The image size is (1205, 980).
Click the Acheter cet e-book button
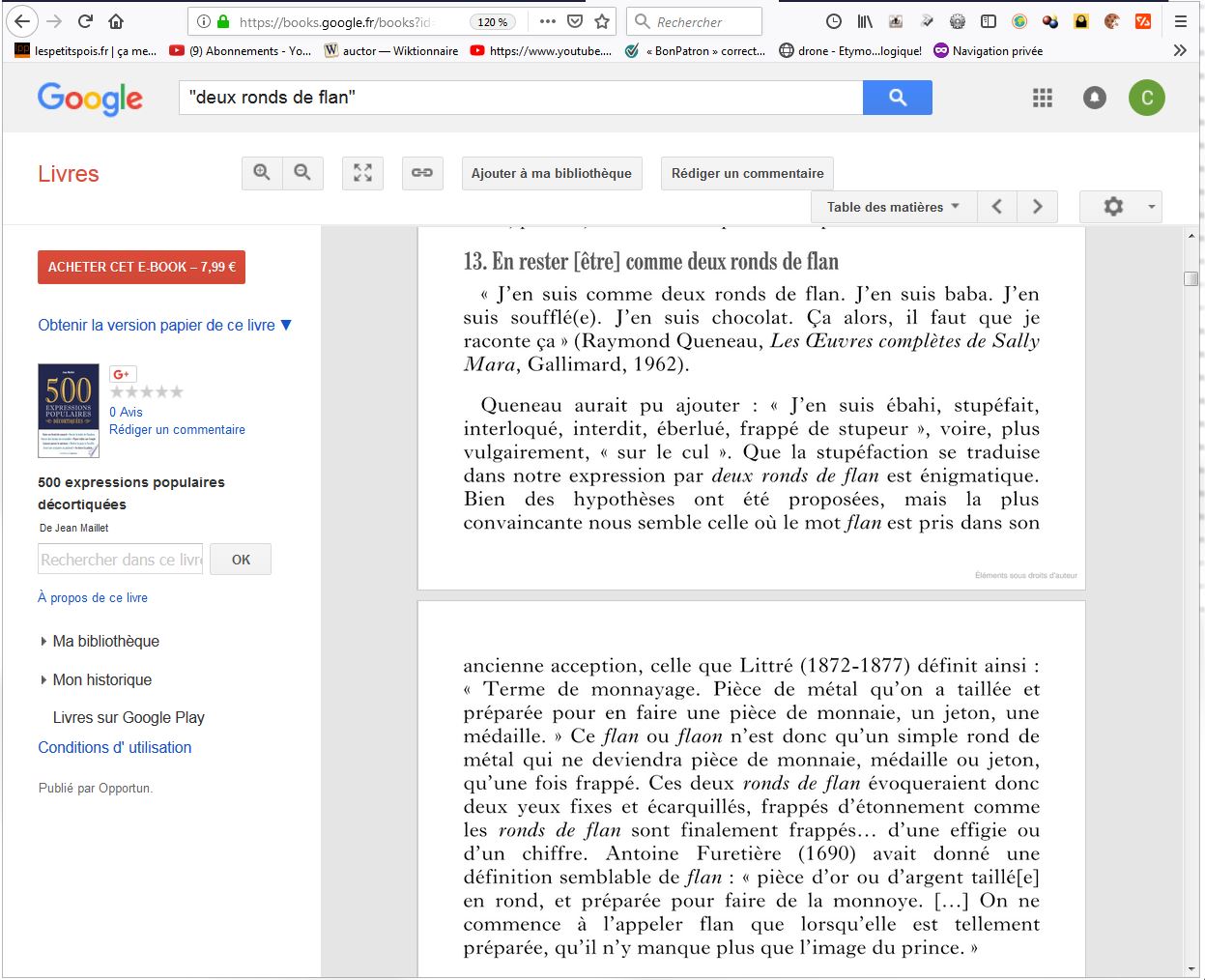coord(141,268)
